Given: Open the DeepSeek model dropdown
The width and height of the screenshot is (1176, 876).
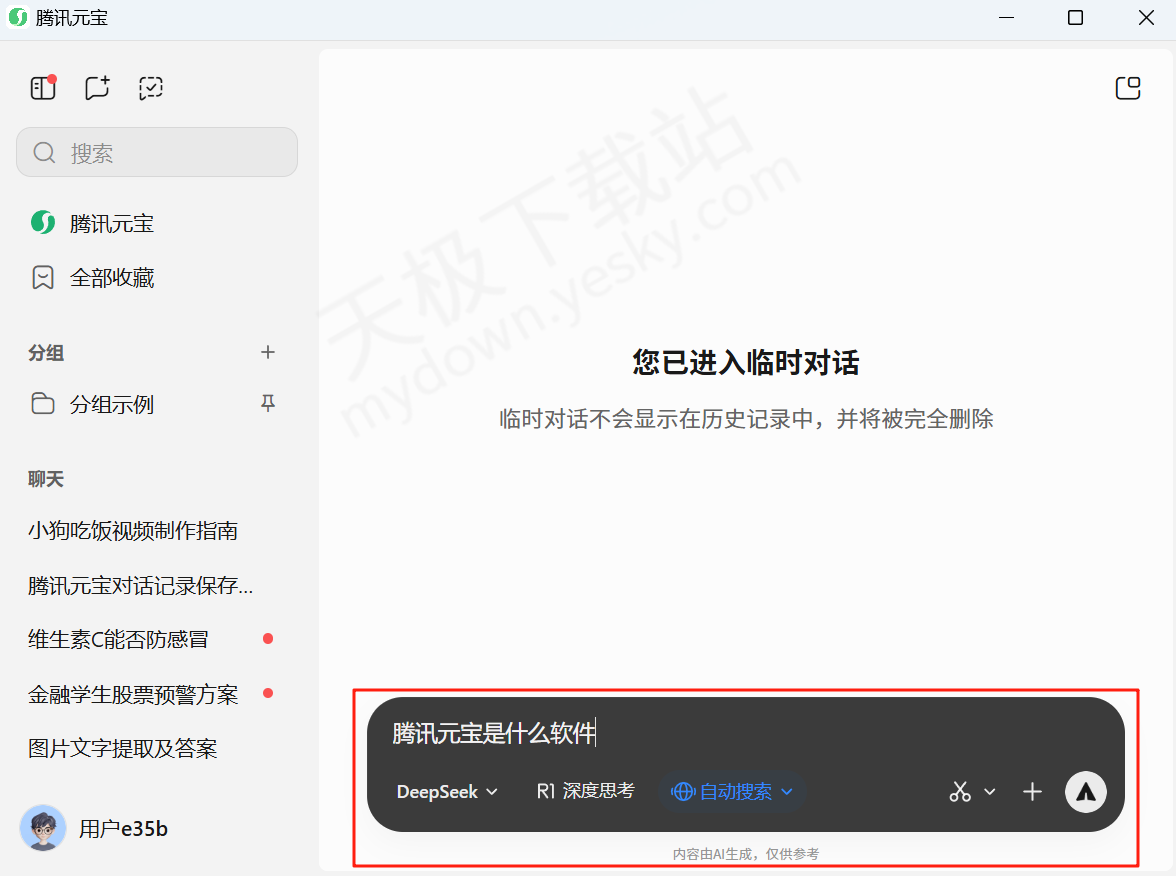Looking at the screenshot, I should click(447, 792).
